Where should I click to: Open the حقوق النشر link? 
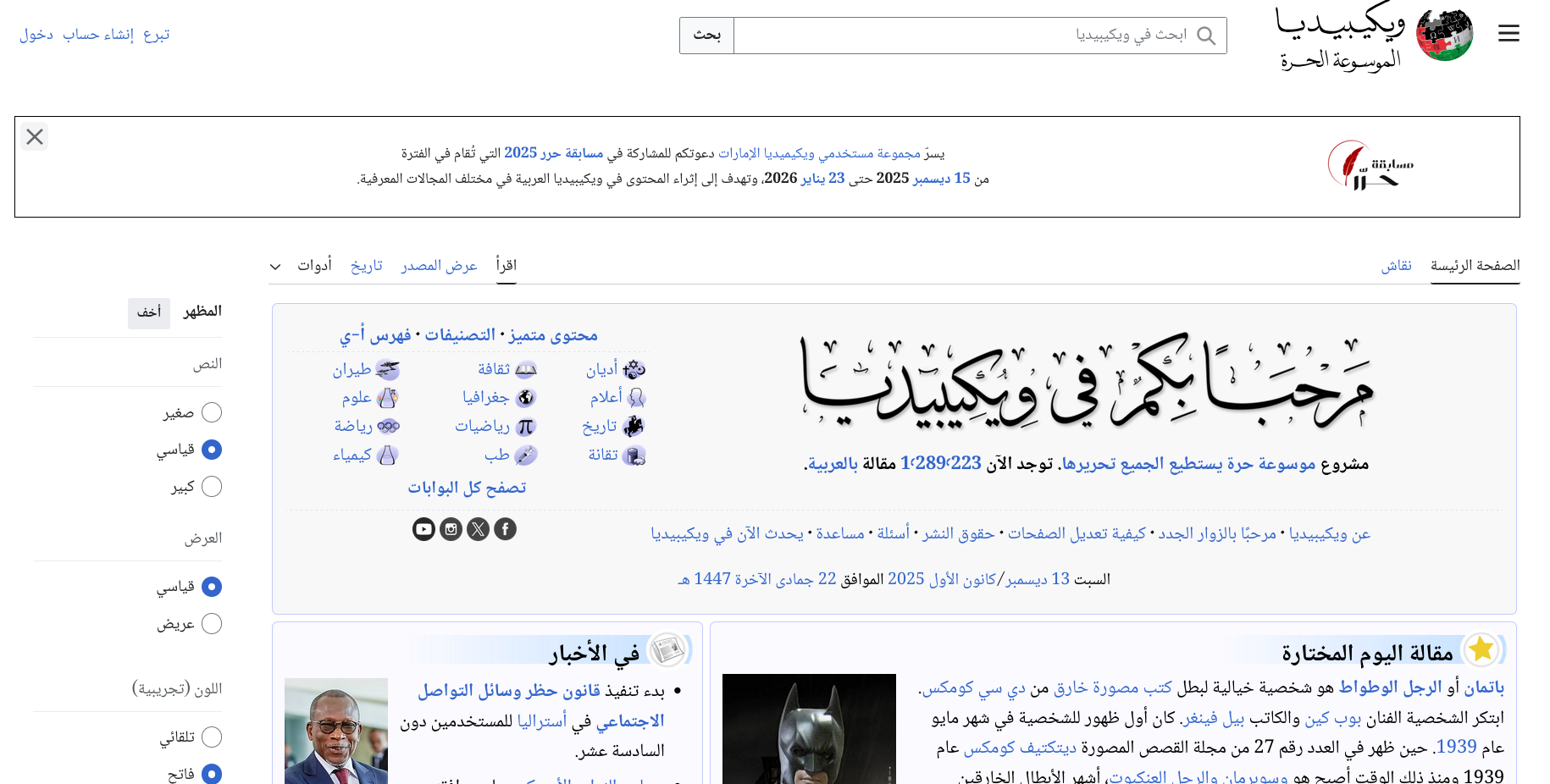coord(958,533)
